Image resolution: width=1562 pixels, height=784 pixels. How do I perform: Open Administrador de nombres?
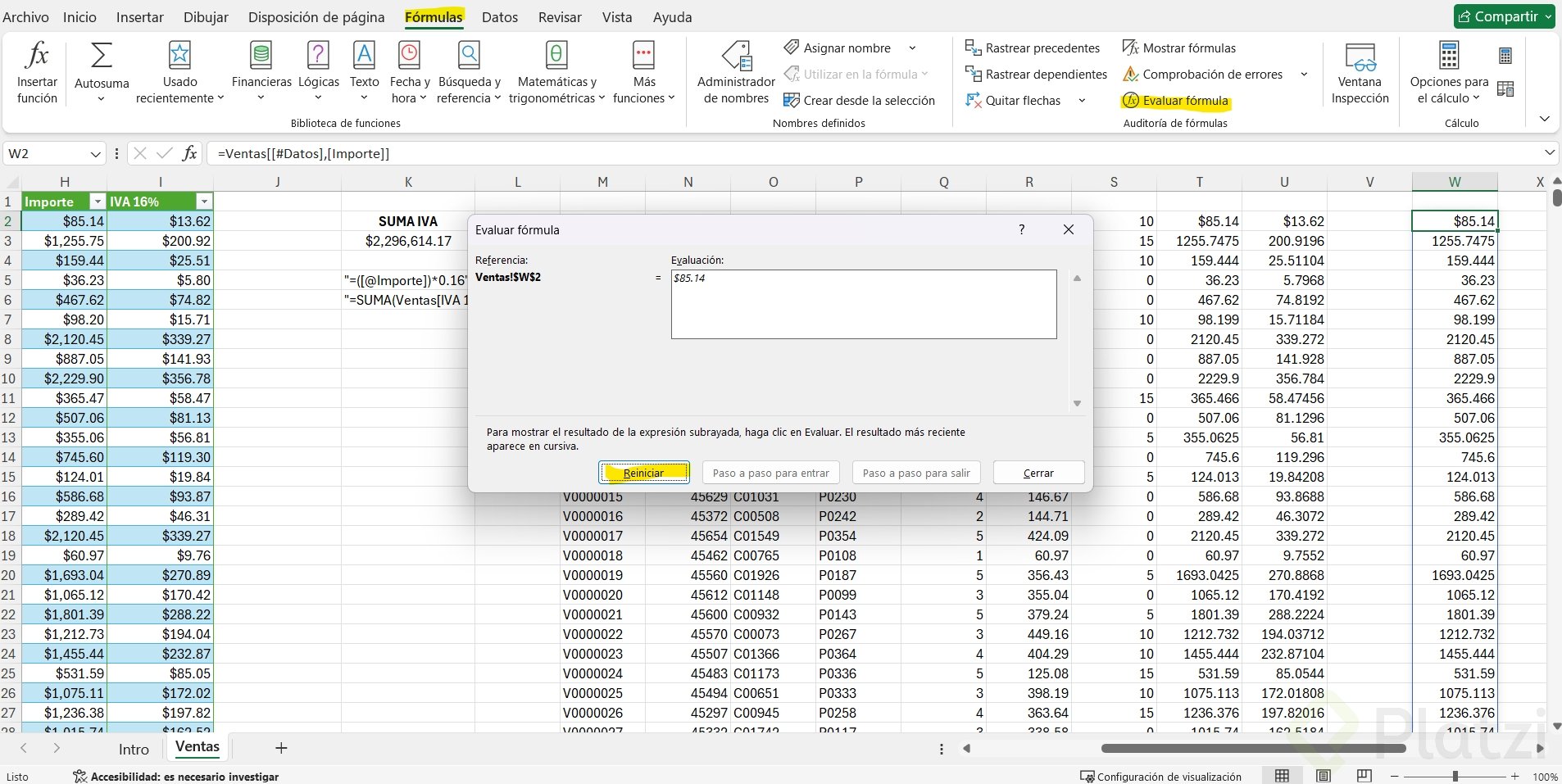click(x=736, y=72)
